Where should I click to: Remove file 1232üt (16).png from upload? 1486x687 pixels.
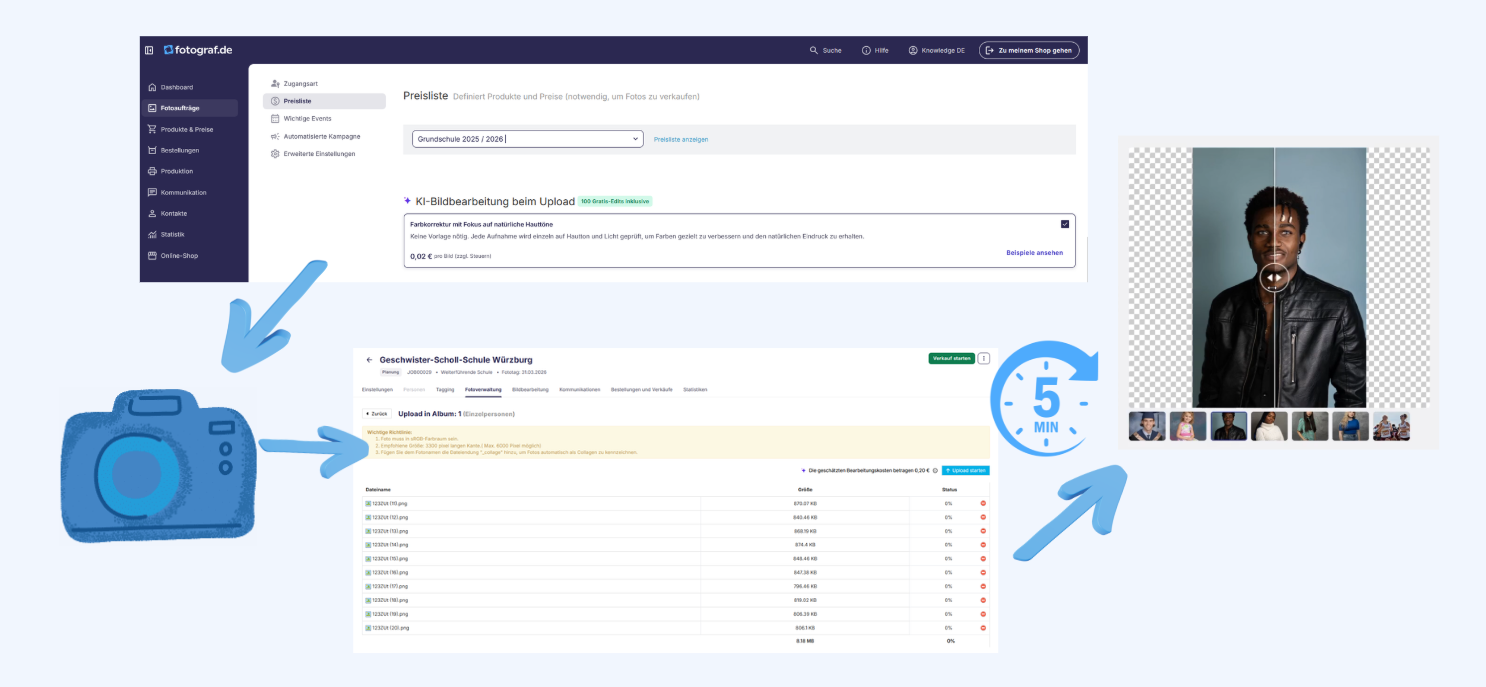983,572
